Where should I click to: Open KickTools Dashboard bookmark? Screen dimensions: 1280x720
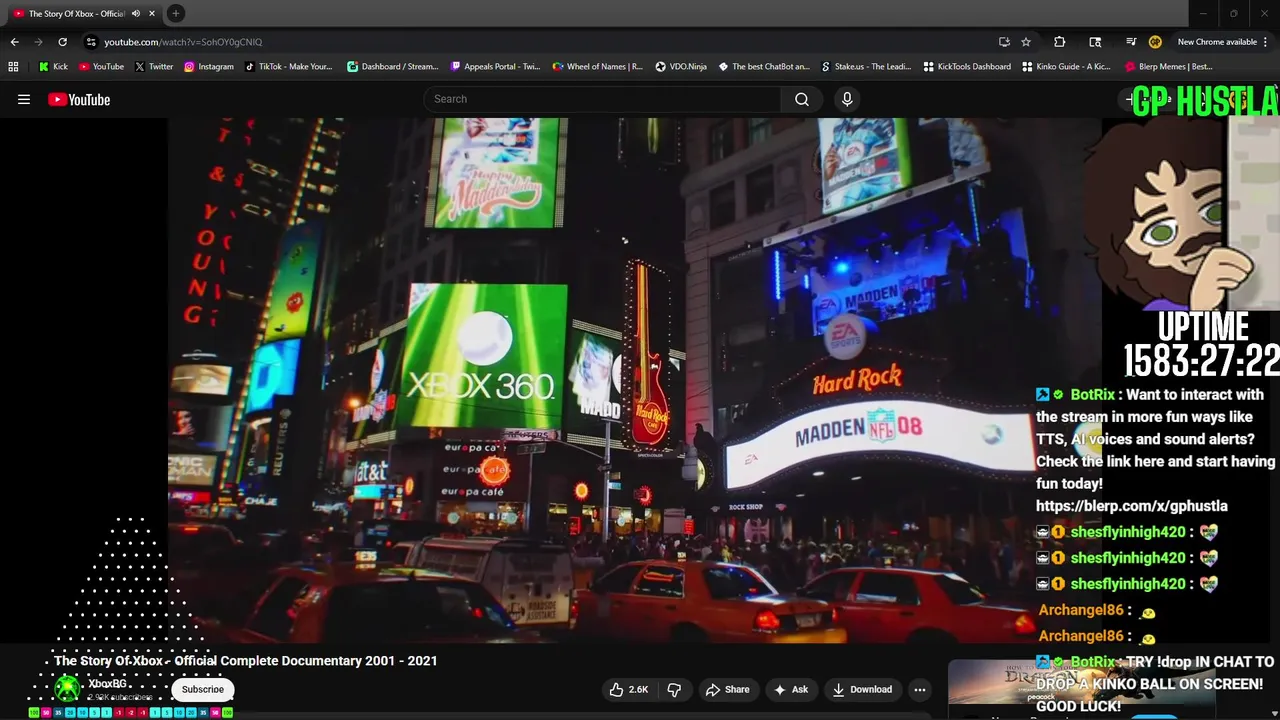(x=967, y=67)
